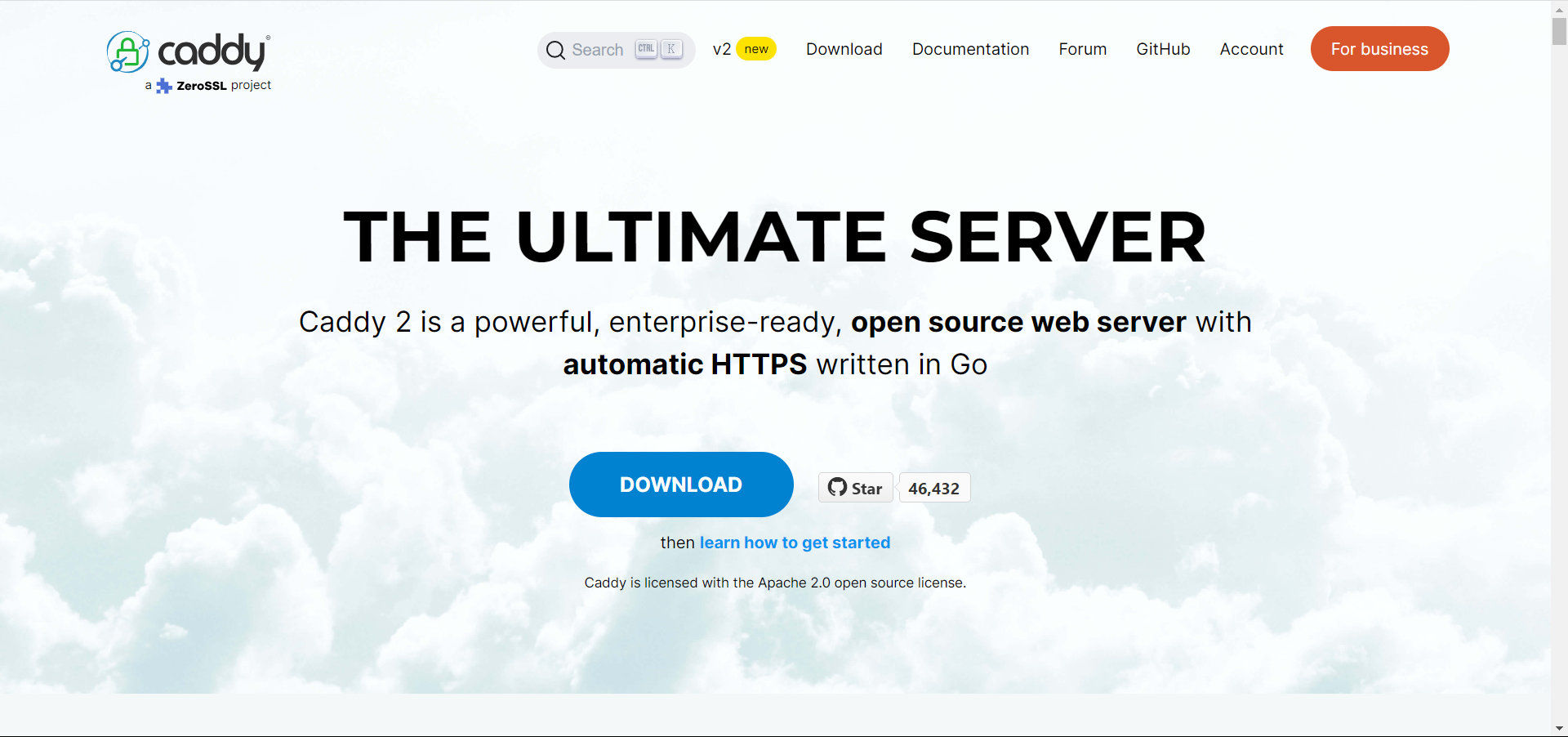Click the Apache 2.0 license text line
Viewport: 1568px width, 737px height.
[x=775, y=583]
